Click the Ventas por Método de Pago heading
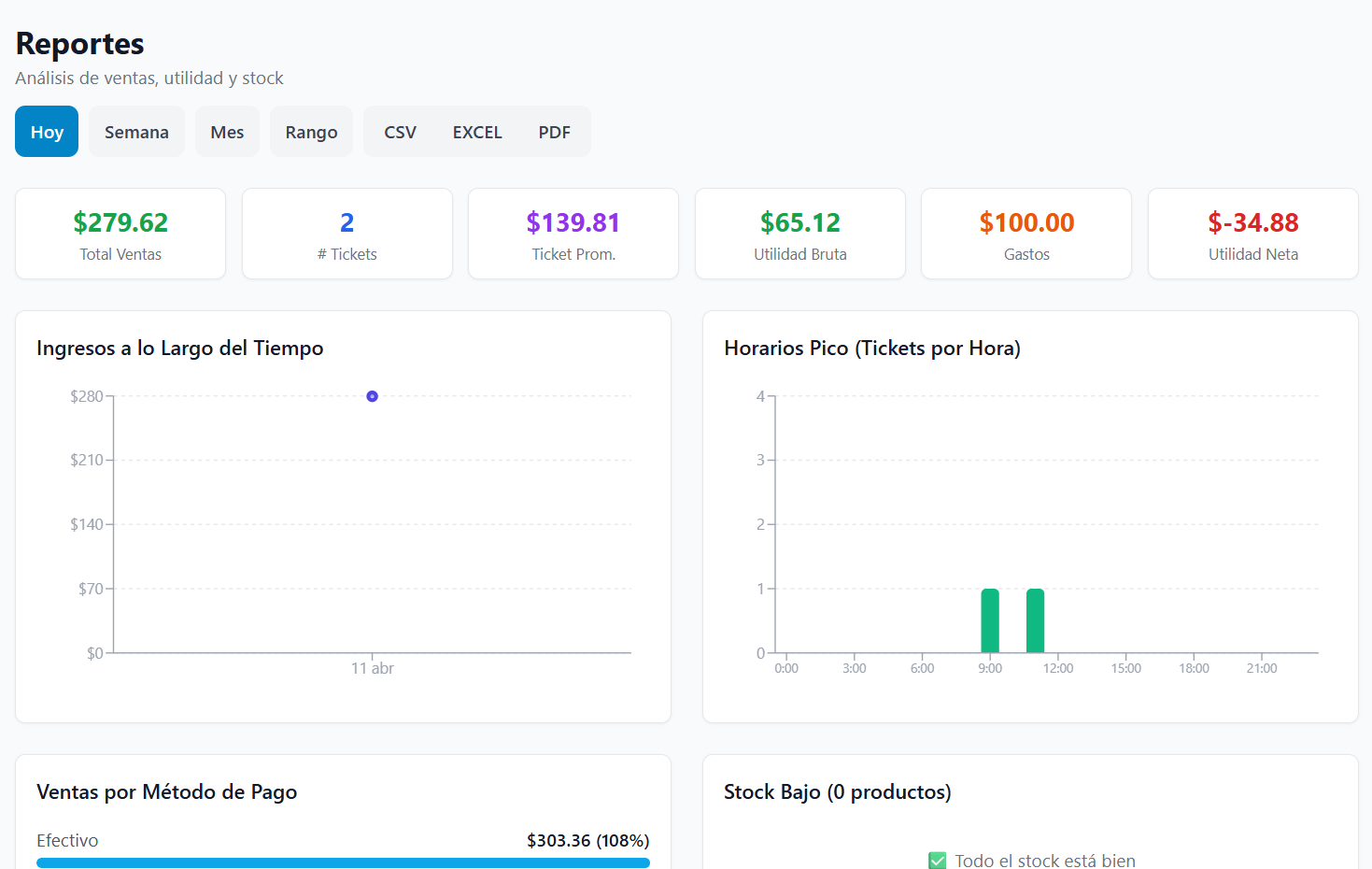The image size is (1372, 869). tap(166, 792)
